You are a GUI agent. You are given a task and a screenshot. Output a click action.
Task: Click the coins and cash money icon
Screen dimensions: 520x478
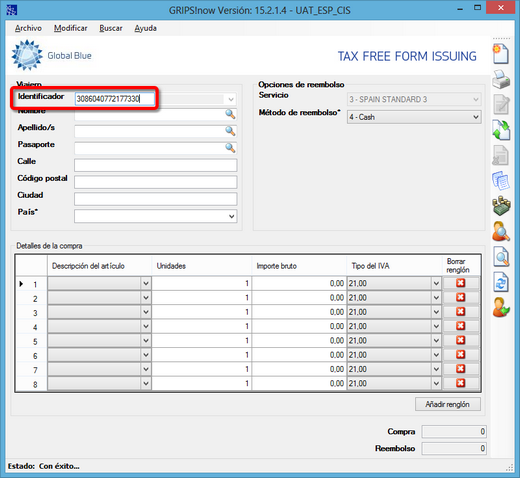501,206
